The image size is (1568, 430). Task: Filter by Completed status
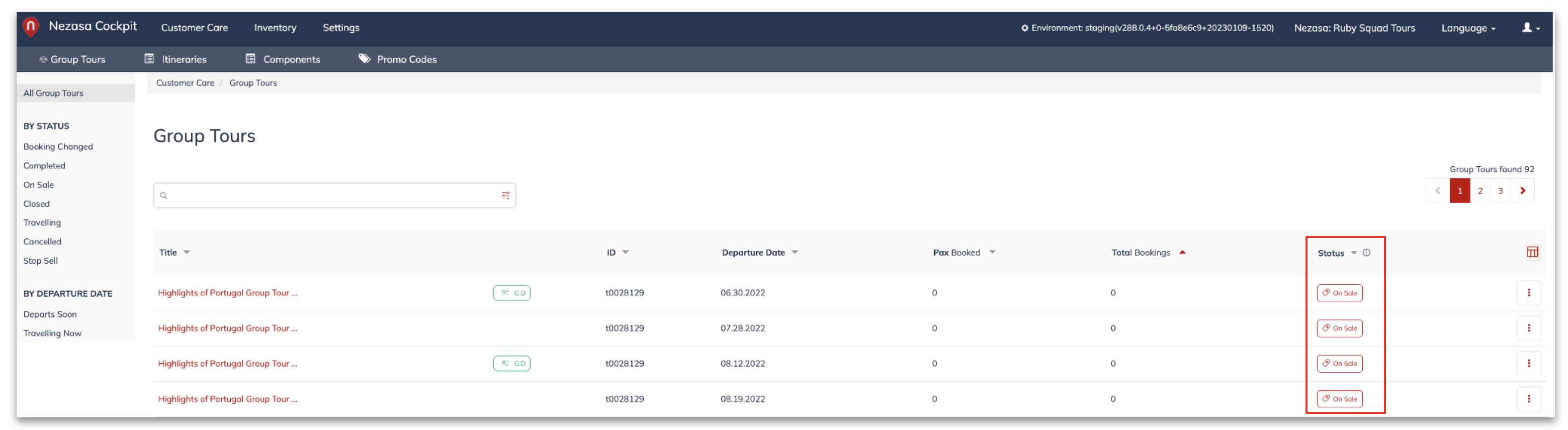tap(44, 166)
